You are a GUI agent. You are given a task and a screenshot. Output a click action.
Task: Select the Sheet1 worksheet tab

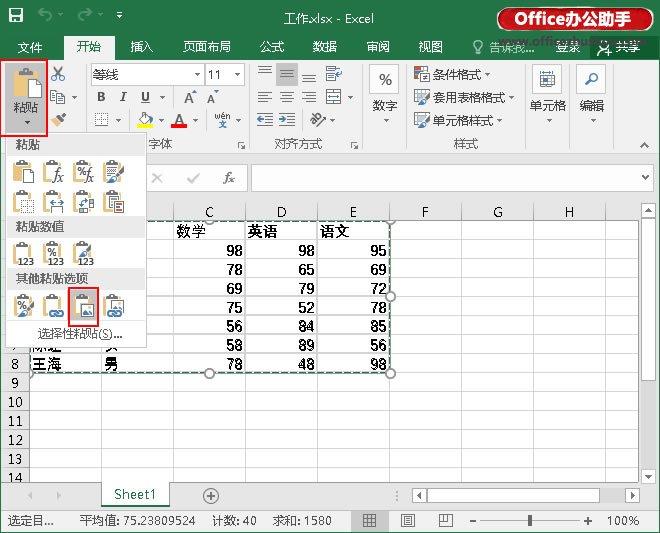pos(135,494)
